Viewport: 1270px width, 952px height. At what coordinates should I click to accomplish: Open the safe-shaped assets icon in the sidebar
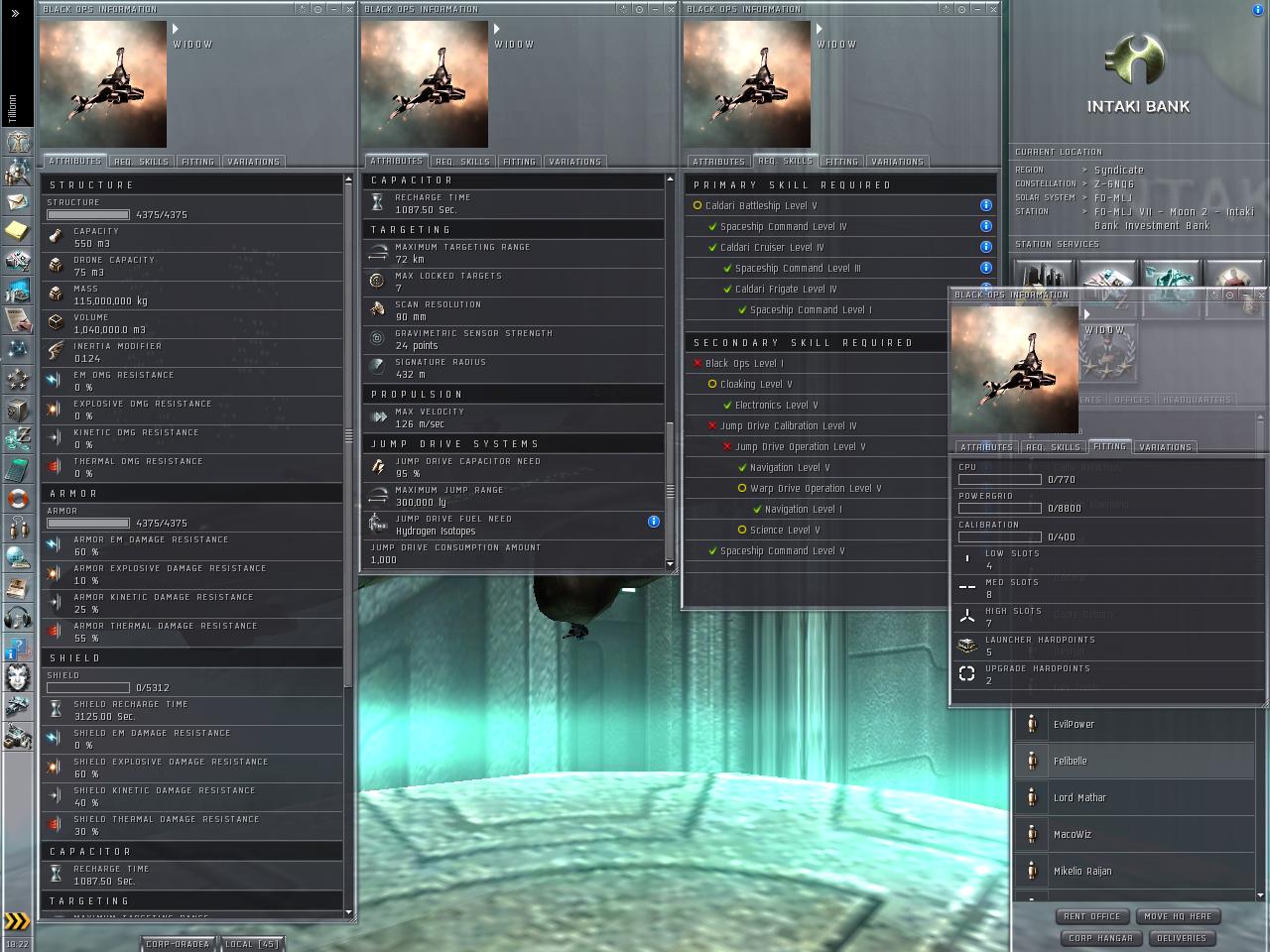17,409
